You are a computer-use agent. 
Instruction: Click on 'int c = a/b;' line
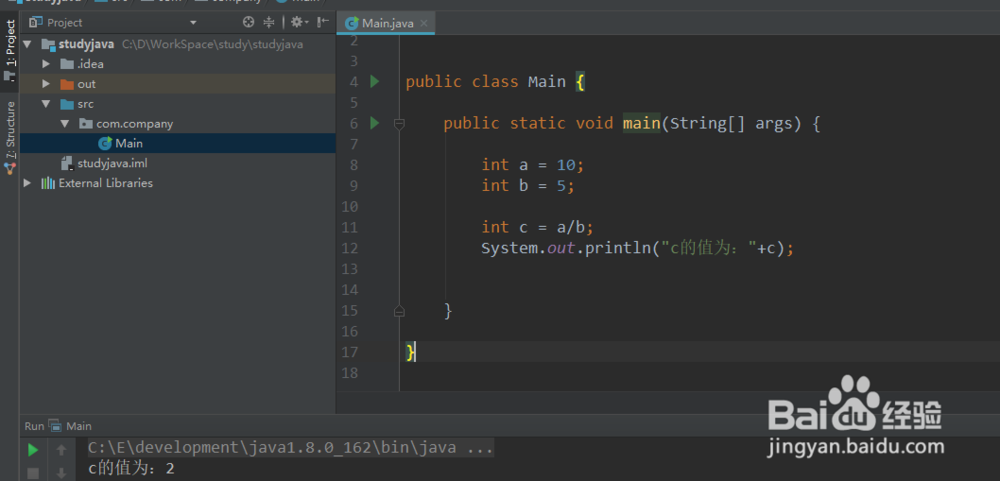538,227
